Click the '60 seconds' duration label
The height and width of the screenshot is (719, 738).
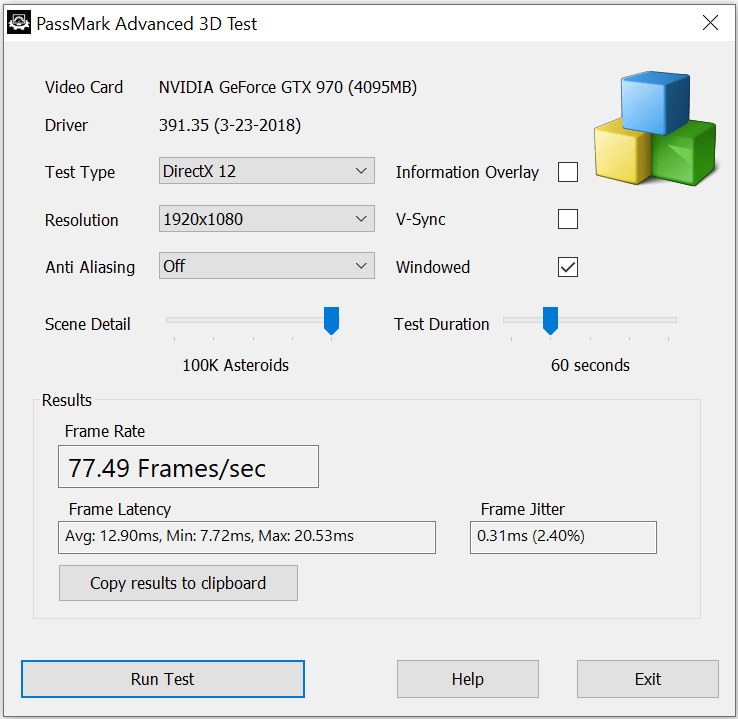tap(590, 365)
